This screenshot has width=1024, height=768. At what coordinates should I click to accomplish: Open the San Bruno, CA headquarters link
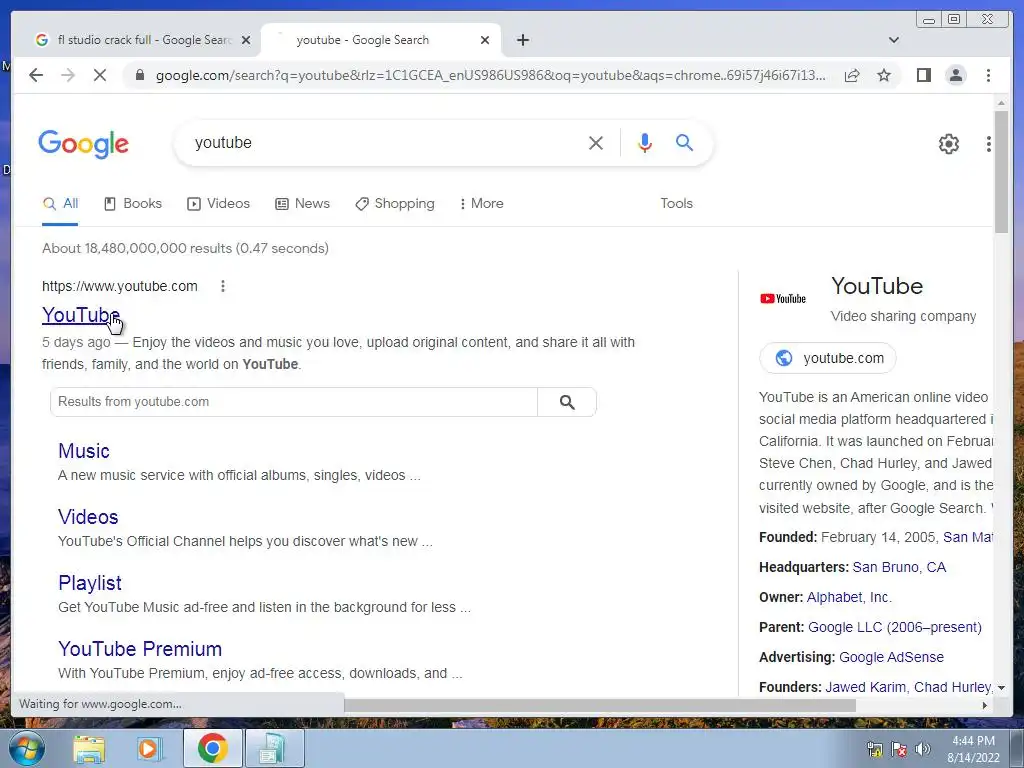[899, 568]
